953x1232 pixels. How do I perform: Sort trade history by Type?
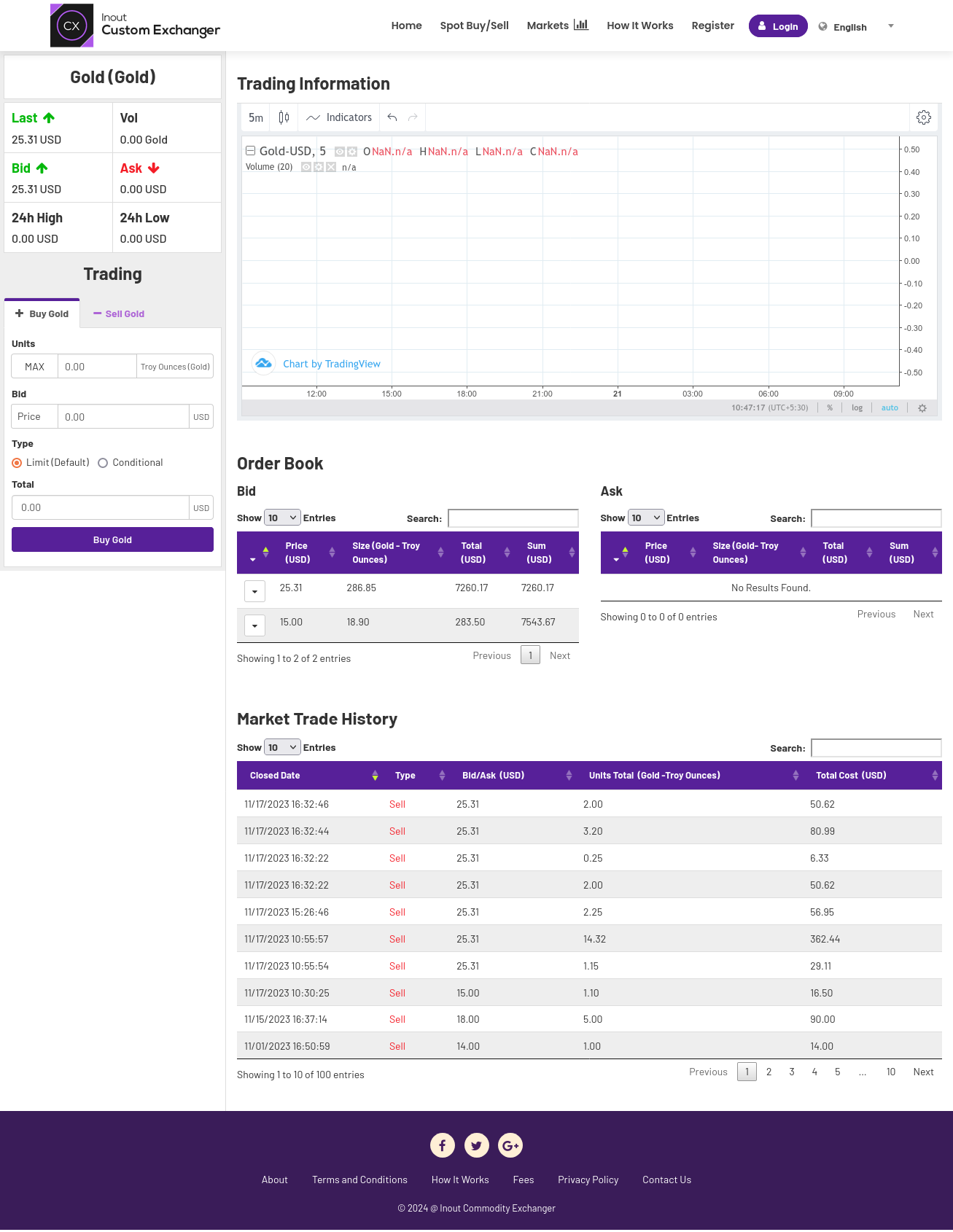[x=416, y=776]
